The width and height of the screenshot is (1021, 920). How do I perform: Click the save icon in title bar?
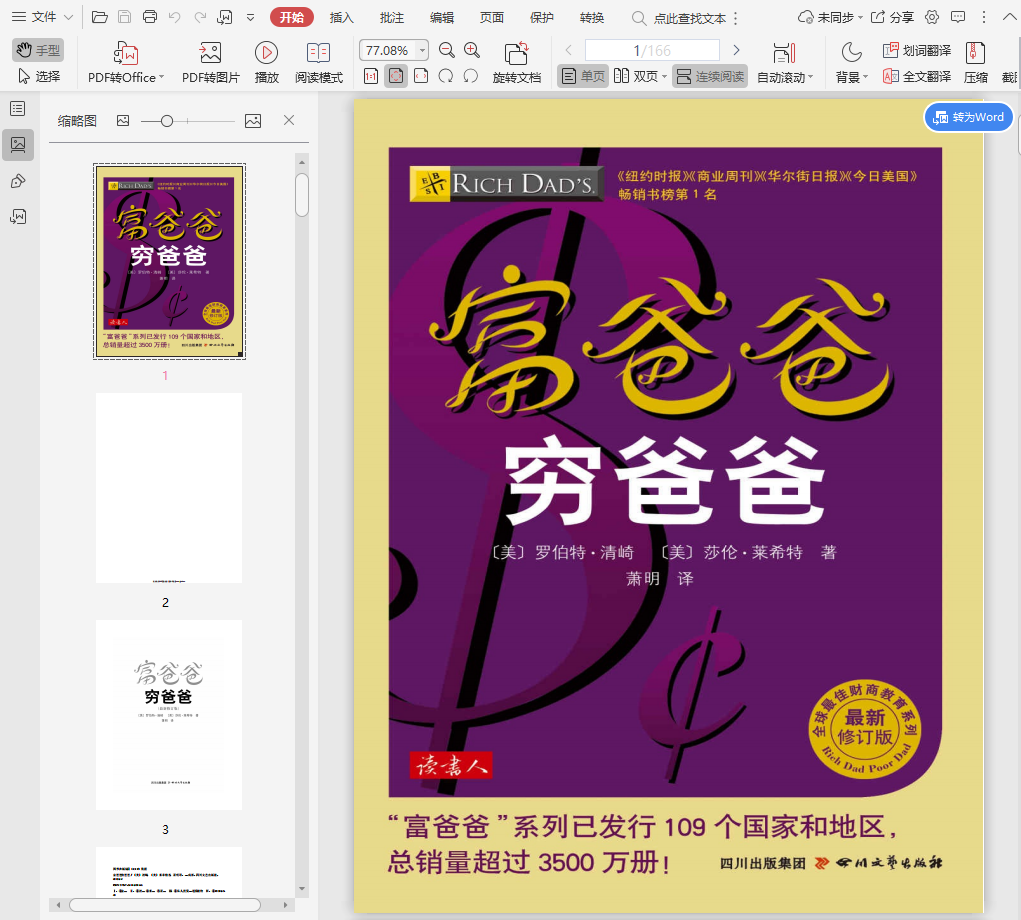(x=124, y=17)
